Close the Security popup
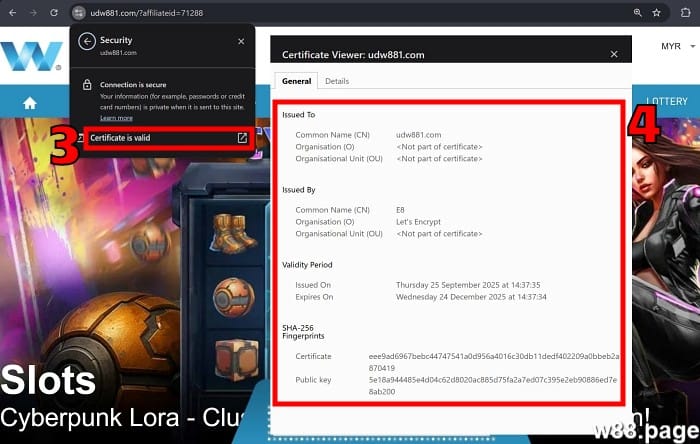The width and height of the screenshot is (700, 444). (x=241, y=41)
